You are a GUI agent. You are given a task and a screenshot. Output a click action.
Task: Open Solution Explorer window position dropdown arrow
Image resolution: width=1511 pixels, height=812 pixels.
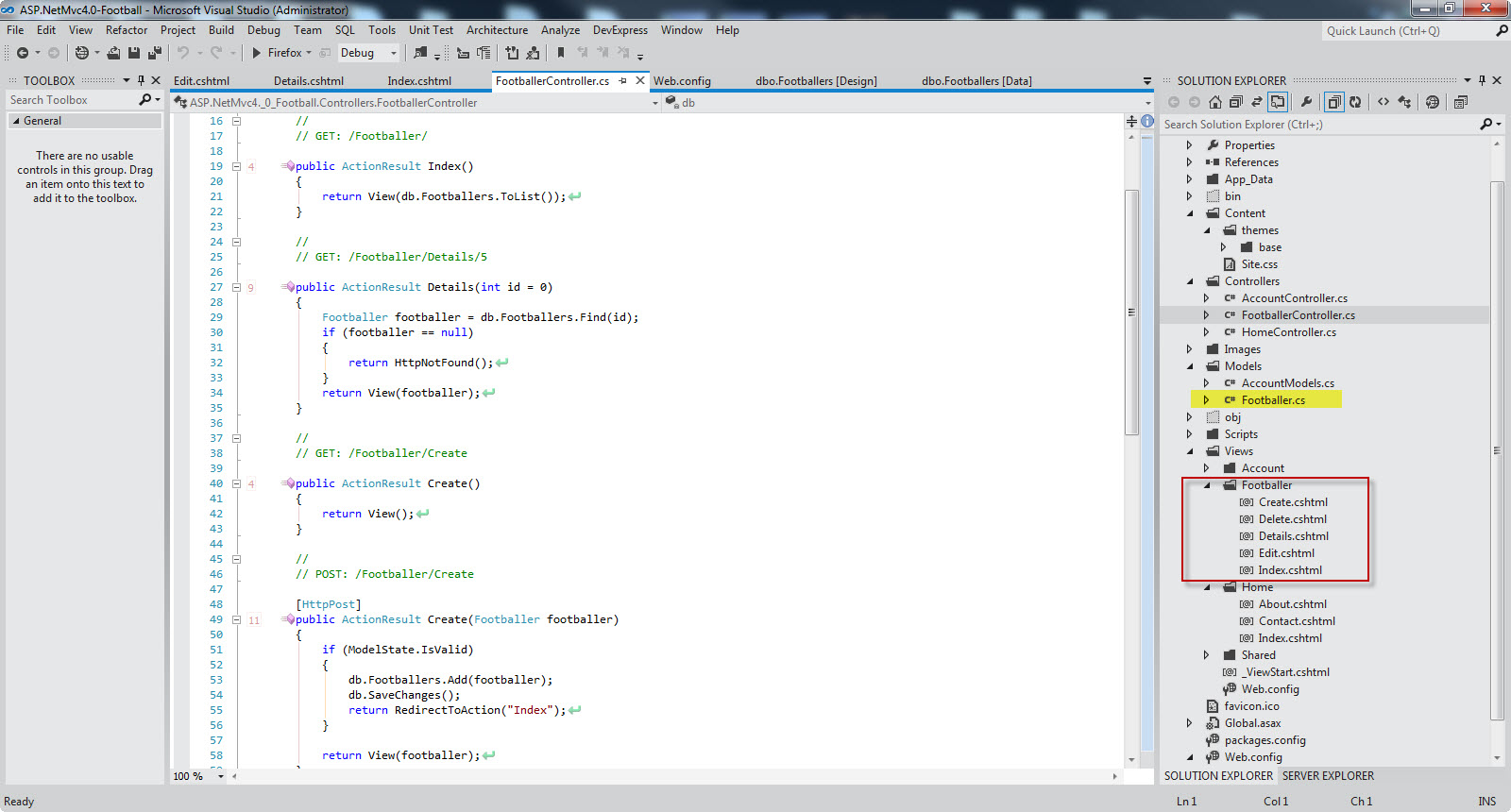(x=1468, y=80)
